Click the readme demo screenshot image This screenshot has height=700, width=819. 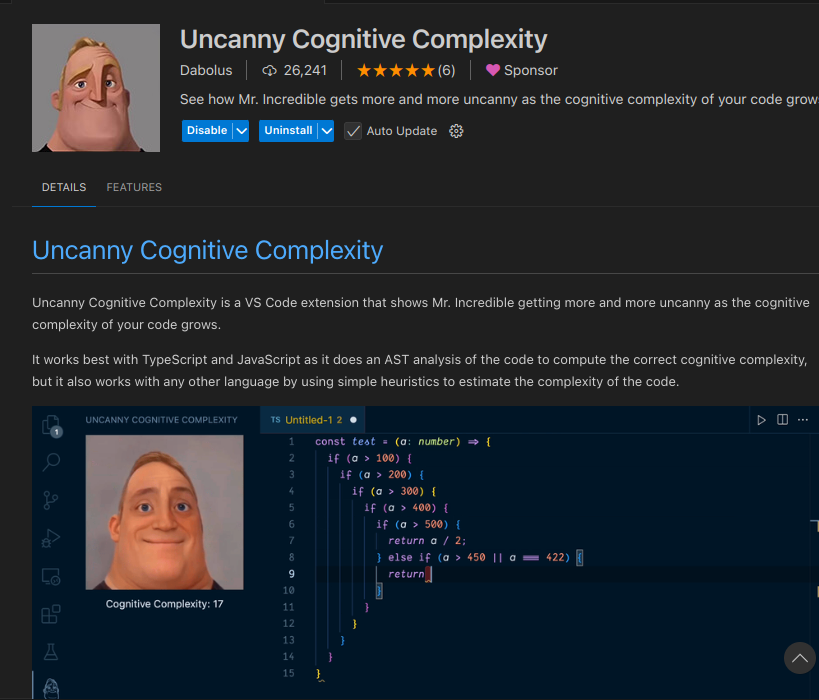pyautogui.click(x=425, y=553)
